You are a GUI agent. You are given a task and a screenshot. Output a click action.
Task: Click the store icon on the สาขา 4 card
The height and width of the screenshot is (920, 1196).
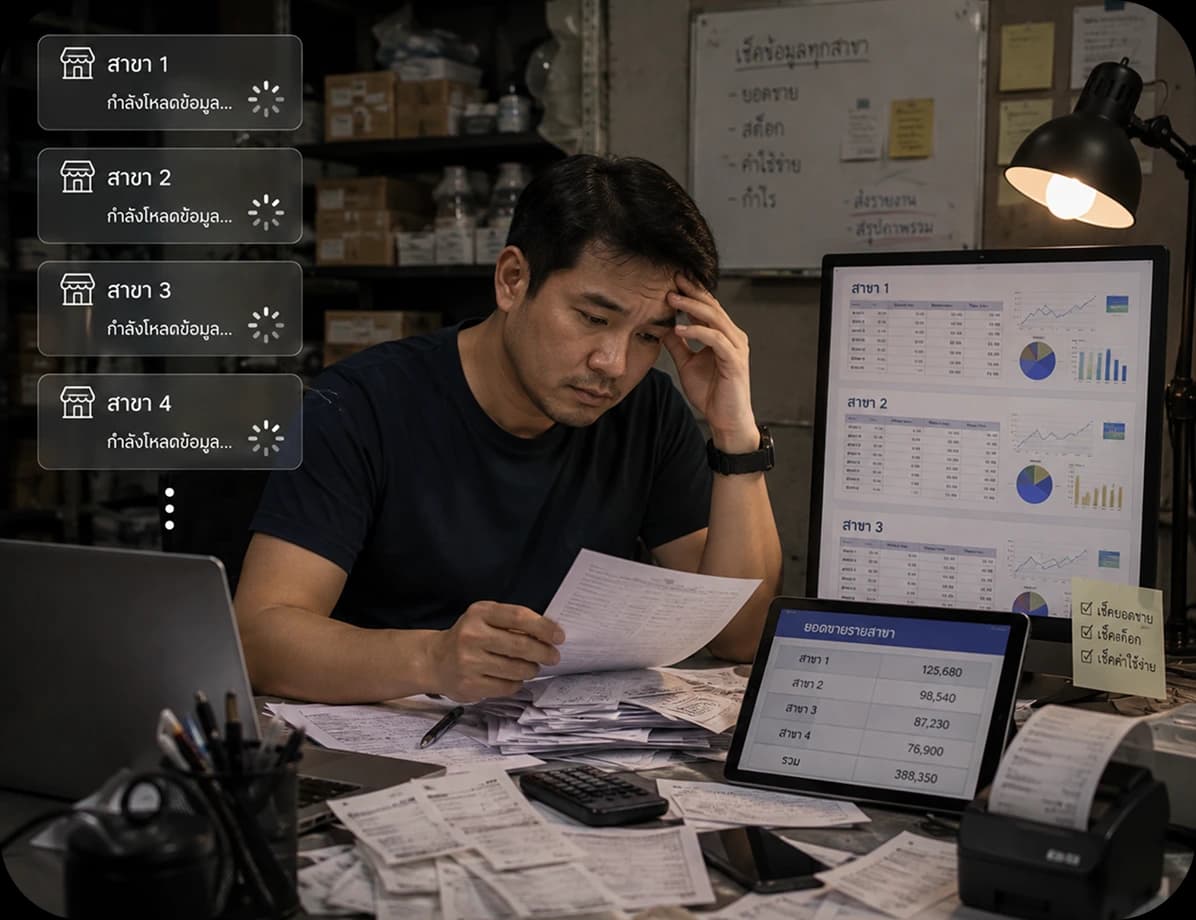[78, 402]
